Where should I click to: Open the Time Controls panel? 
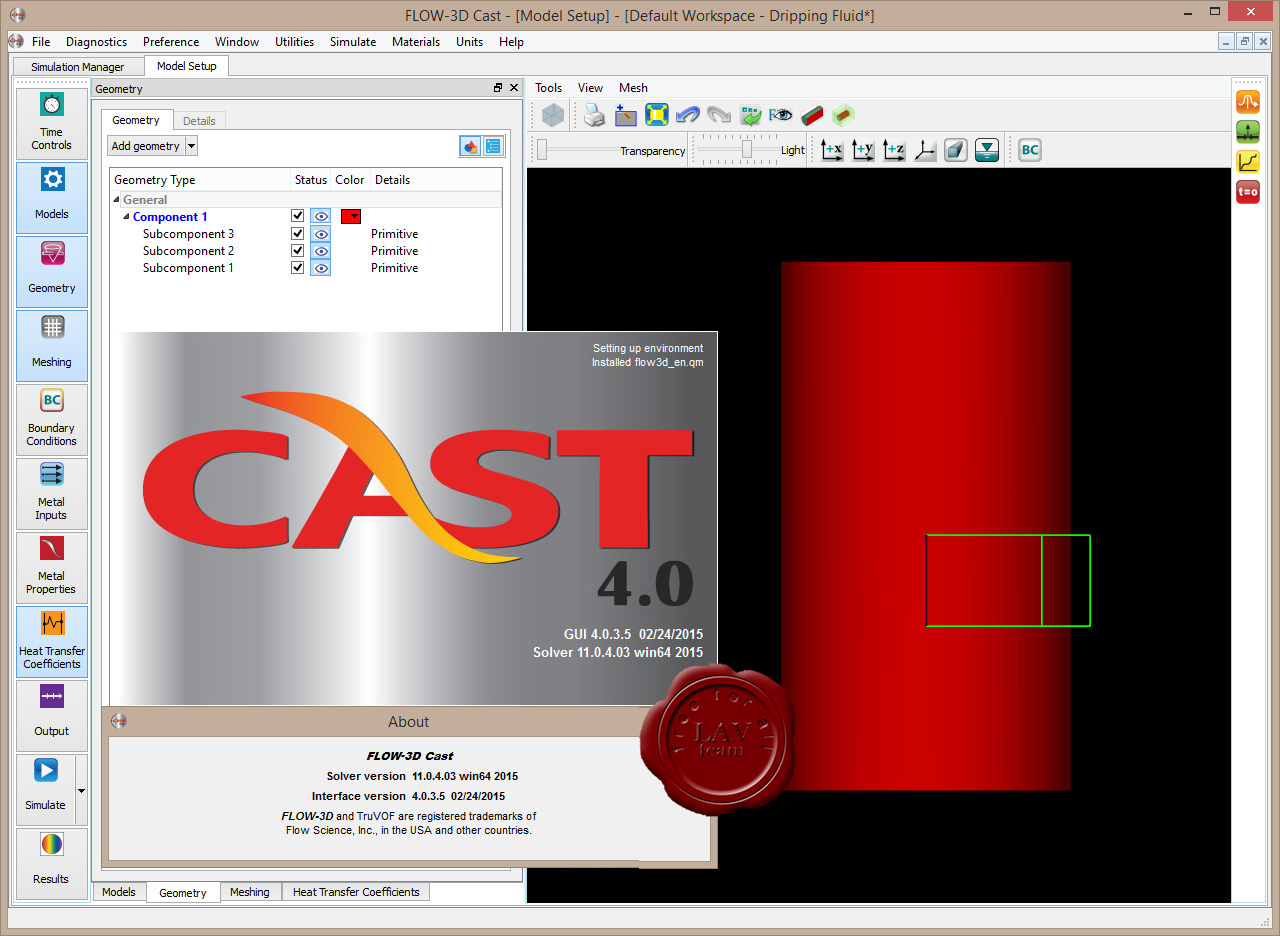[51, 122]
